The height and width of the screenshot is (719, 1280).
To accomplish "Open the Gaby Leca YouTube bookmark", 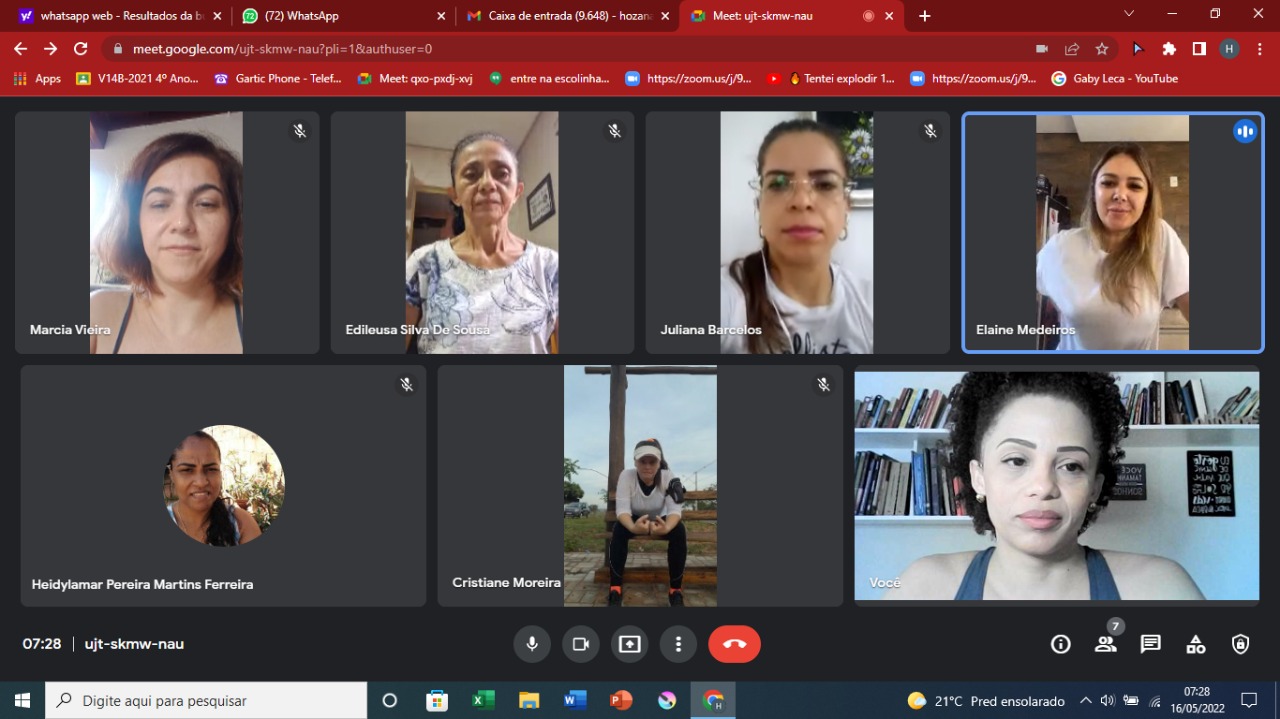I will [1115, 79].
